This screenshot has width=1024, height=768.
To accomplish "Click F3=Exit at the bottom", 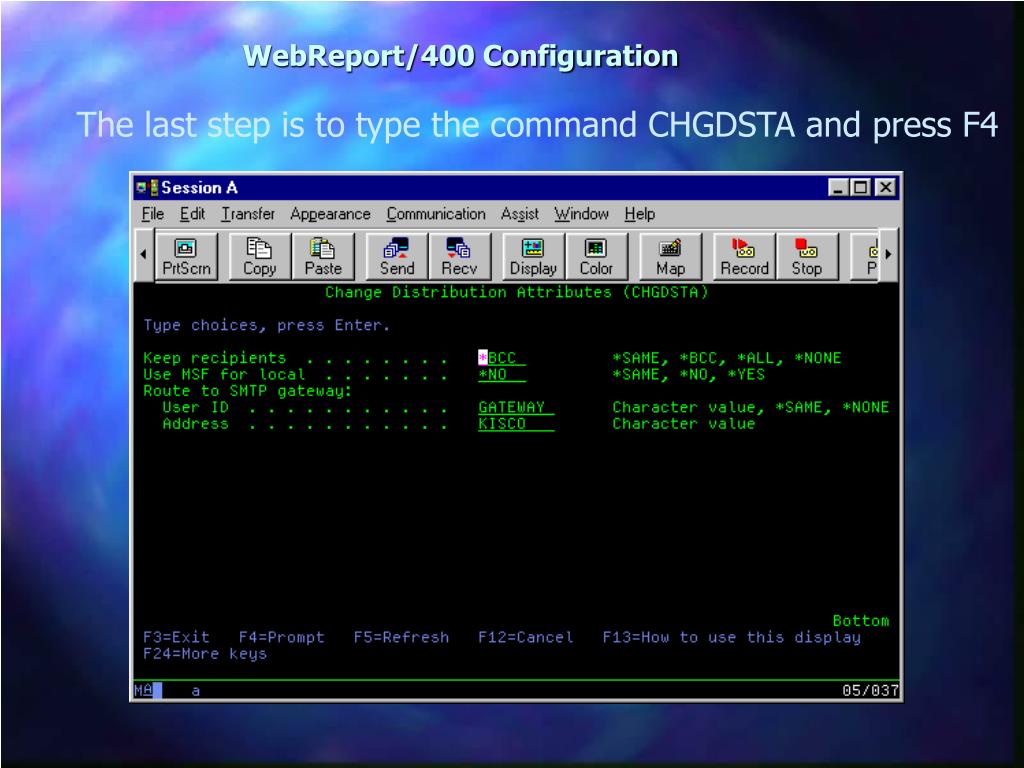I will (176, 637).
